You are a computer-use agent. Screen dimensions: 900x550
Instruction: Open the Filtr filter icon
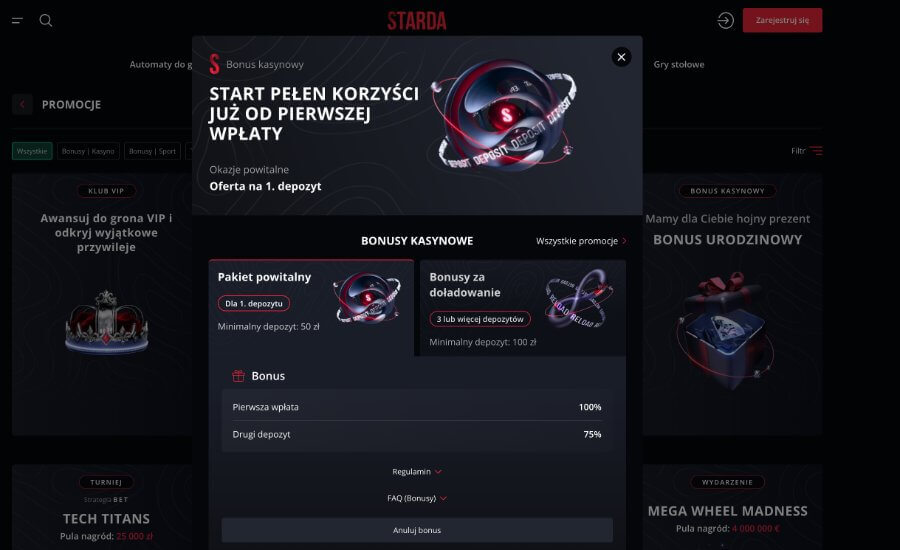pyautogui.click(x=816, y=151)
